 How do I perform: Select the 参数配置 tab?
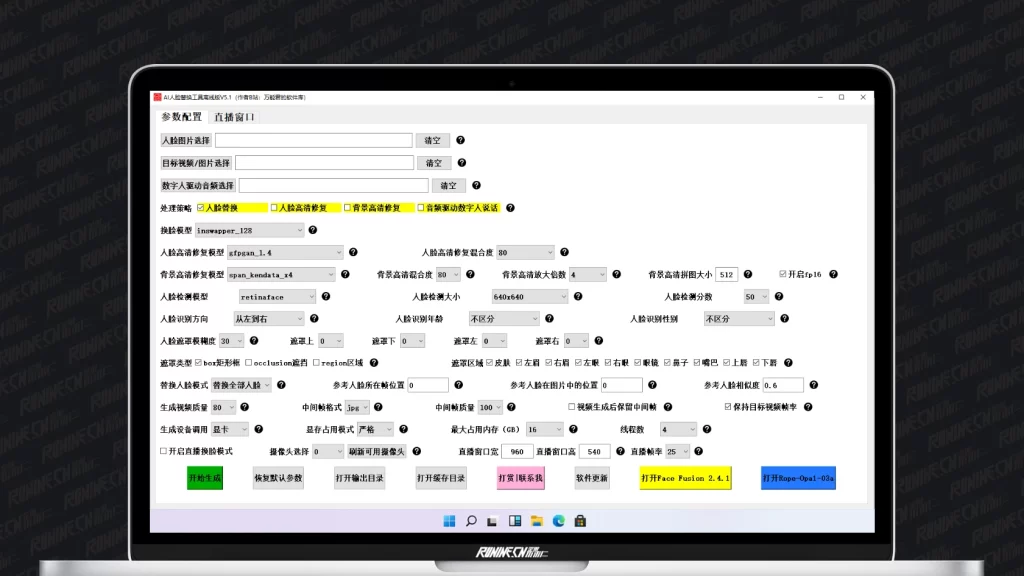click(181, 117)
